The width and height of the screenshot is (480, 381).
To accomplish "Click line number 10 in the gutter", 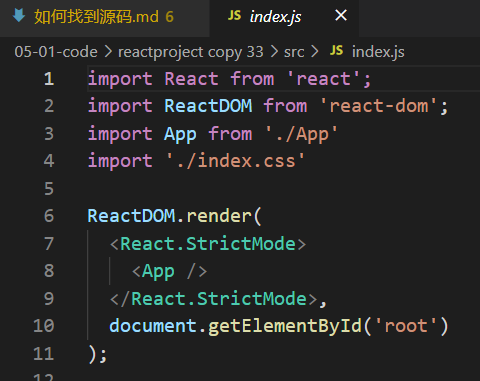I will pos(44,326).
